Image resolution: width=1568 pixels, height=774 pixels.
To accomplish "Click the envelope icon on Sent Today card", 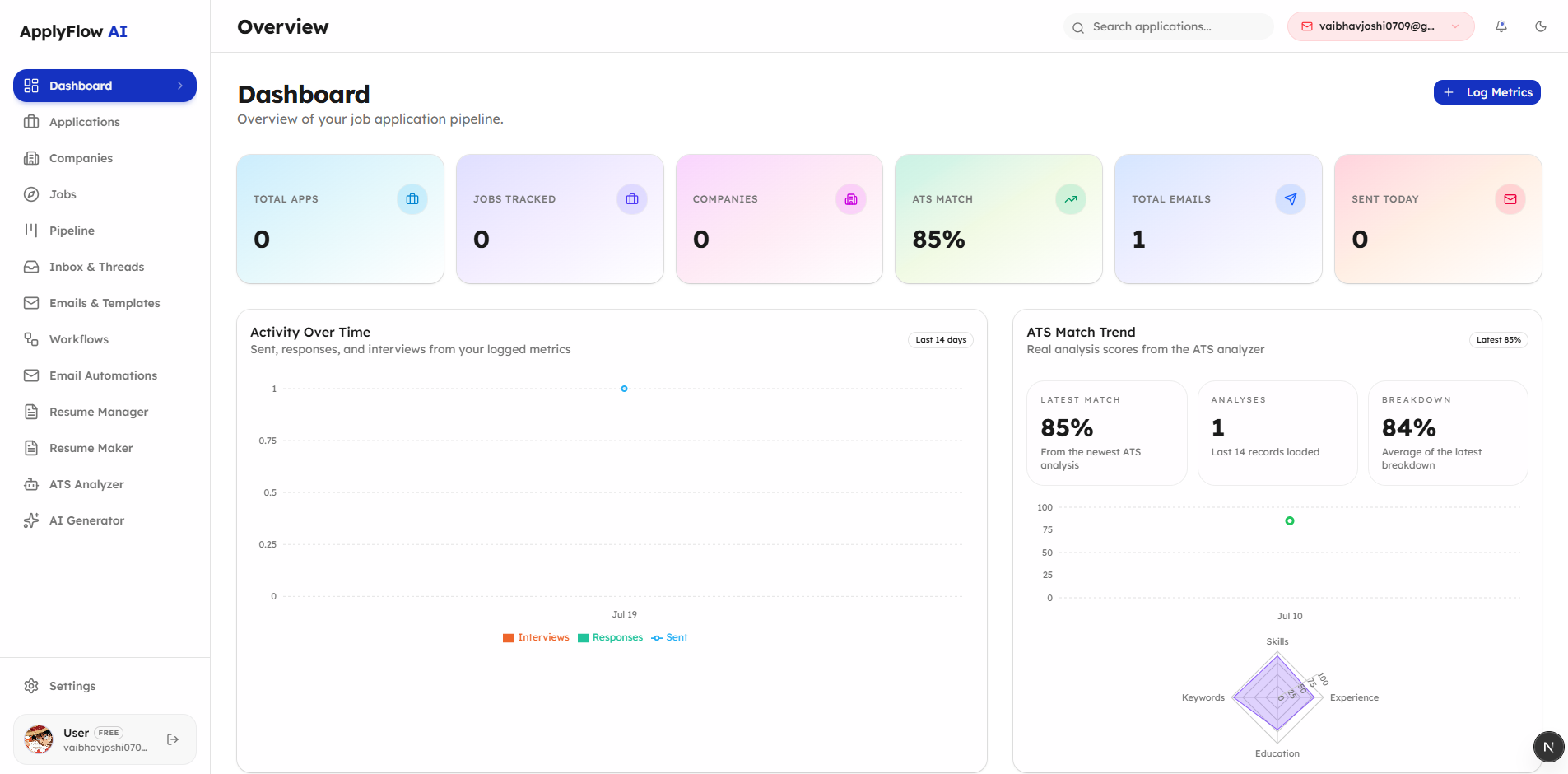I will pyautogui.click(x=1510, y=199).
